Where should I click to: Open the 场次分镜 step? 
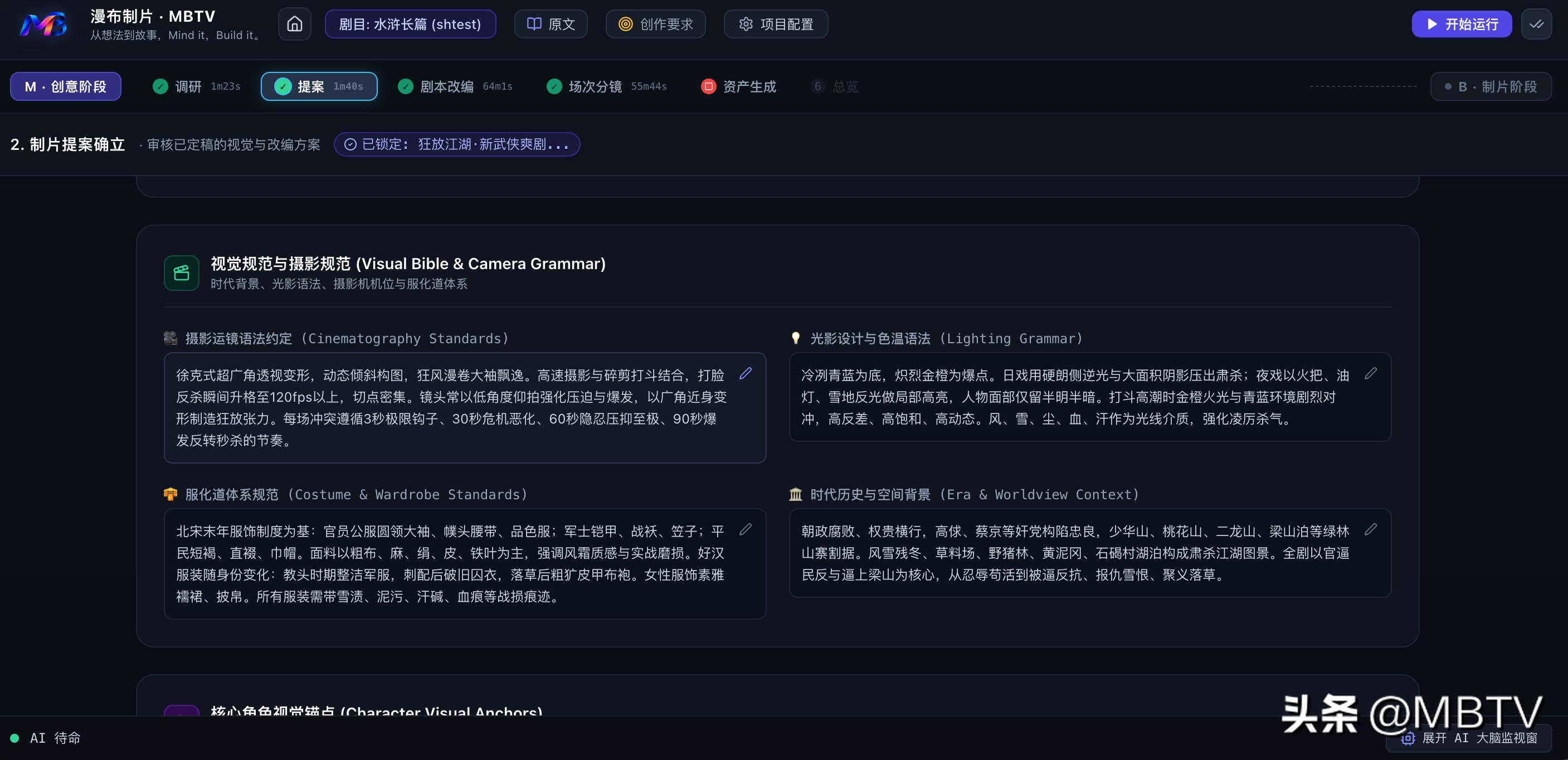coord(607,86)
